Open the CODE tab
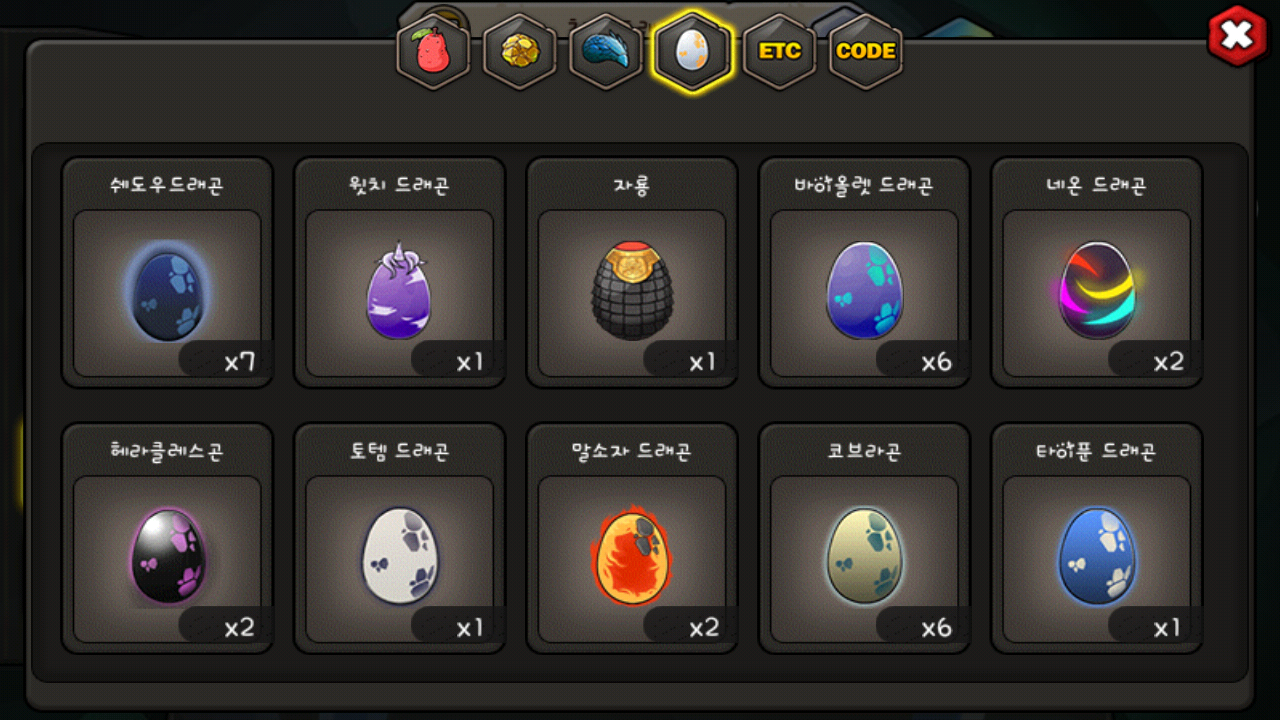The image size is (1280, 720). click(866, 51)
